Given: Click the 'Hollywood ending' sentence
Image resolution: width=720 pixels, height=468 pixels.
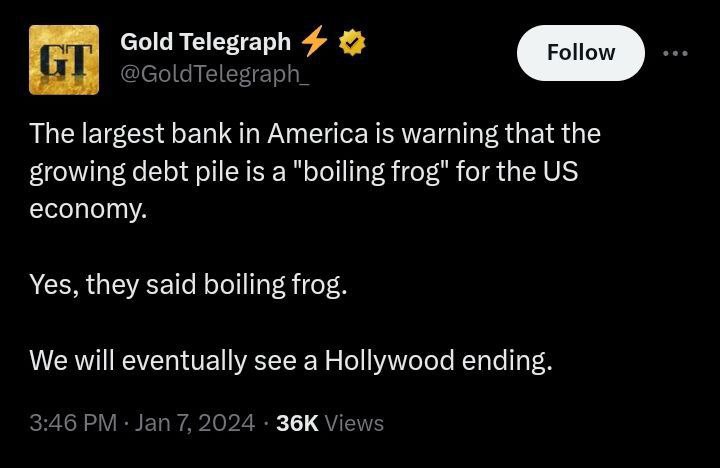Looking at the screenshot, I should [x=291, y=360].
